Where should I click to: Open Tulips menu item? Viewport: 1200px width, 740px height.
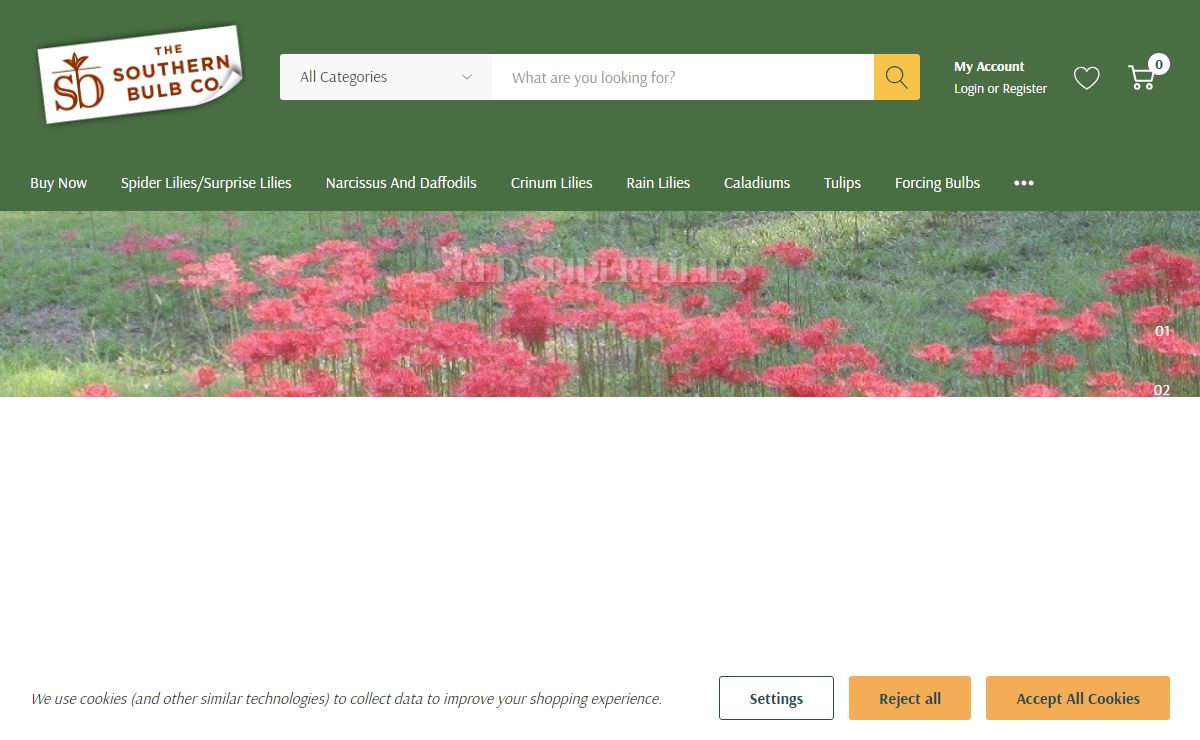(842, 183)
